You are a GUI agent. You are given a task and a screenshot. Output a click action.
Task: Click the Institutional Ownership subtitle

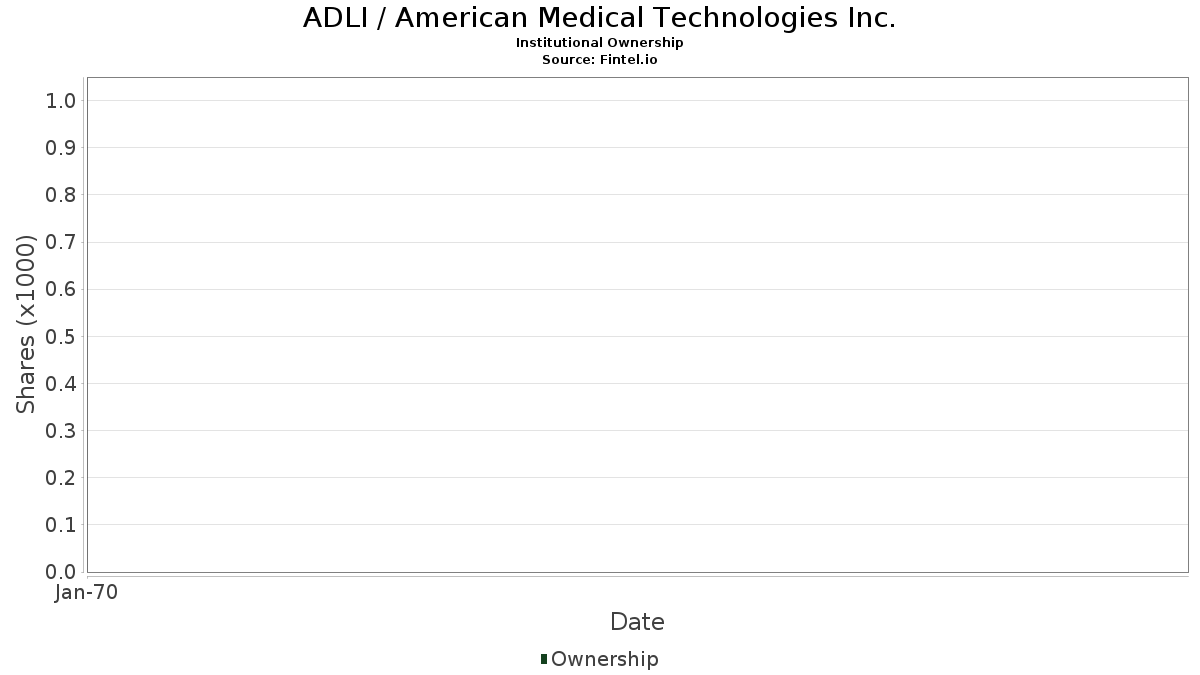(599, 43)
